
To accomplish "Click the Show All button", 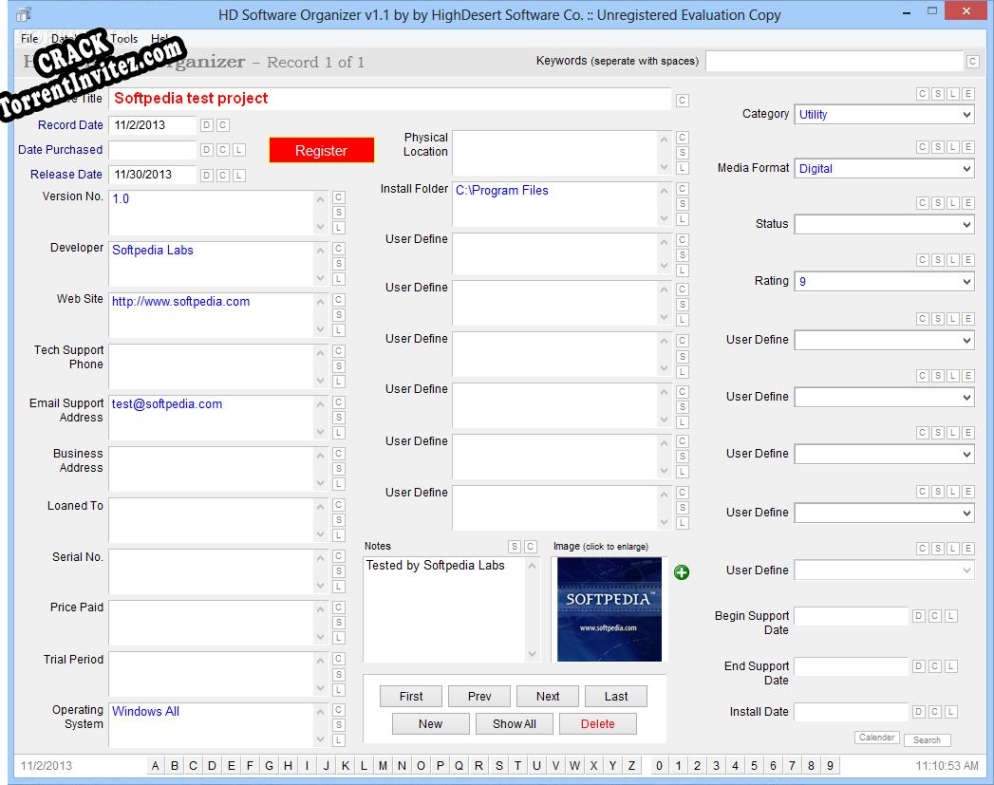I will coord(514,723).
